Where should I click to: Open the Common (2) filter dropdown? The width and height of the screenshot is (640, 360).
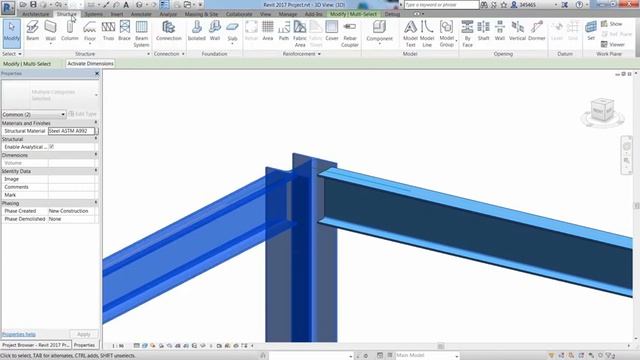[33, 114]
